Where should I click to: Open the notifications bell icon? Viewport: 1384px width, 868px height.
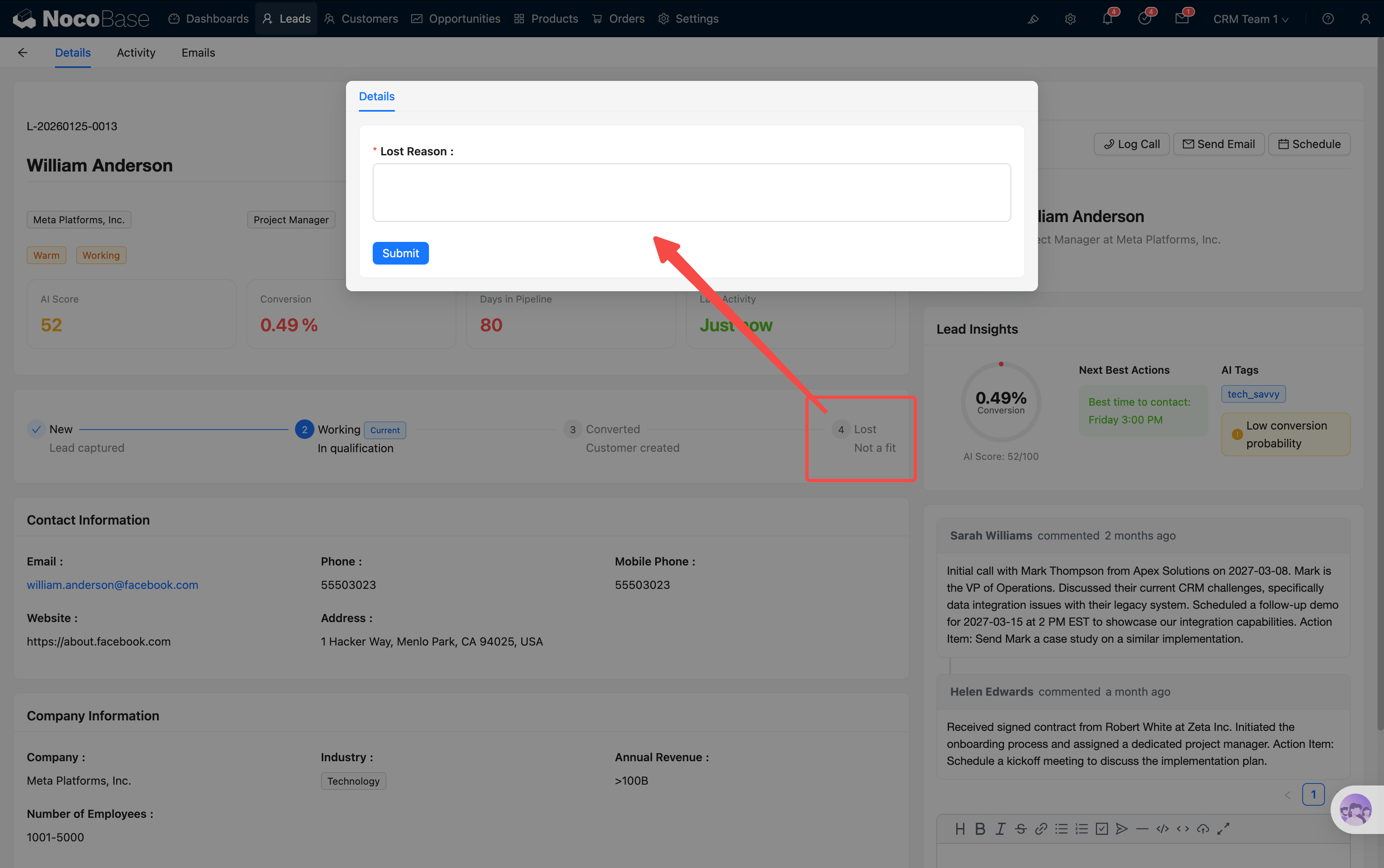click(1107, 19)
